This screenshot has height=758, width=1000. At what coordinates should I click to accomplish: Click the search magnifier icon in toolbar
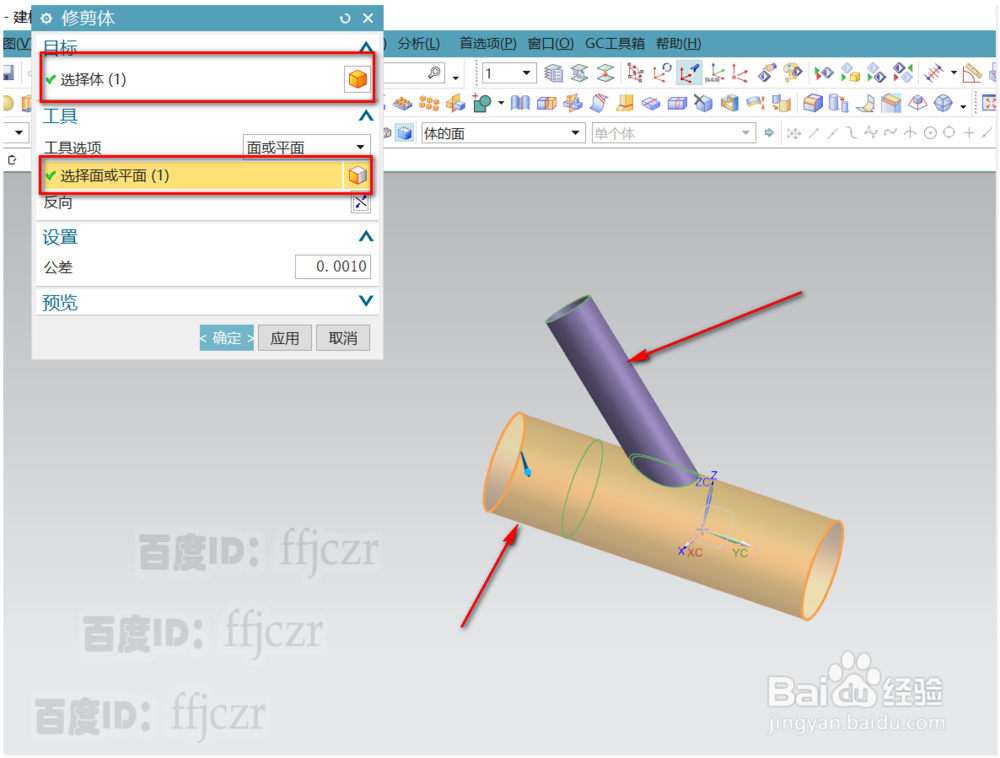click(434, 73)
